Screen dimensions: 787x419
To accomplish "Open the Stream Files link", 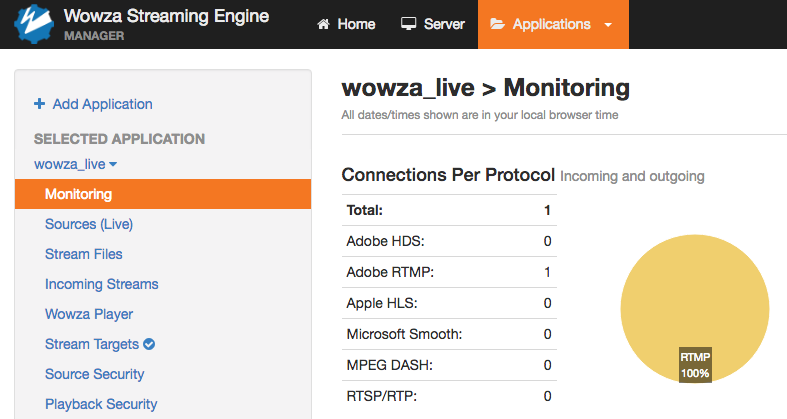I will click(x=84, y=254).
